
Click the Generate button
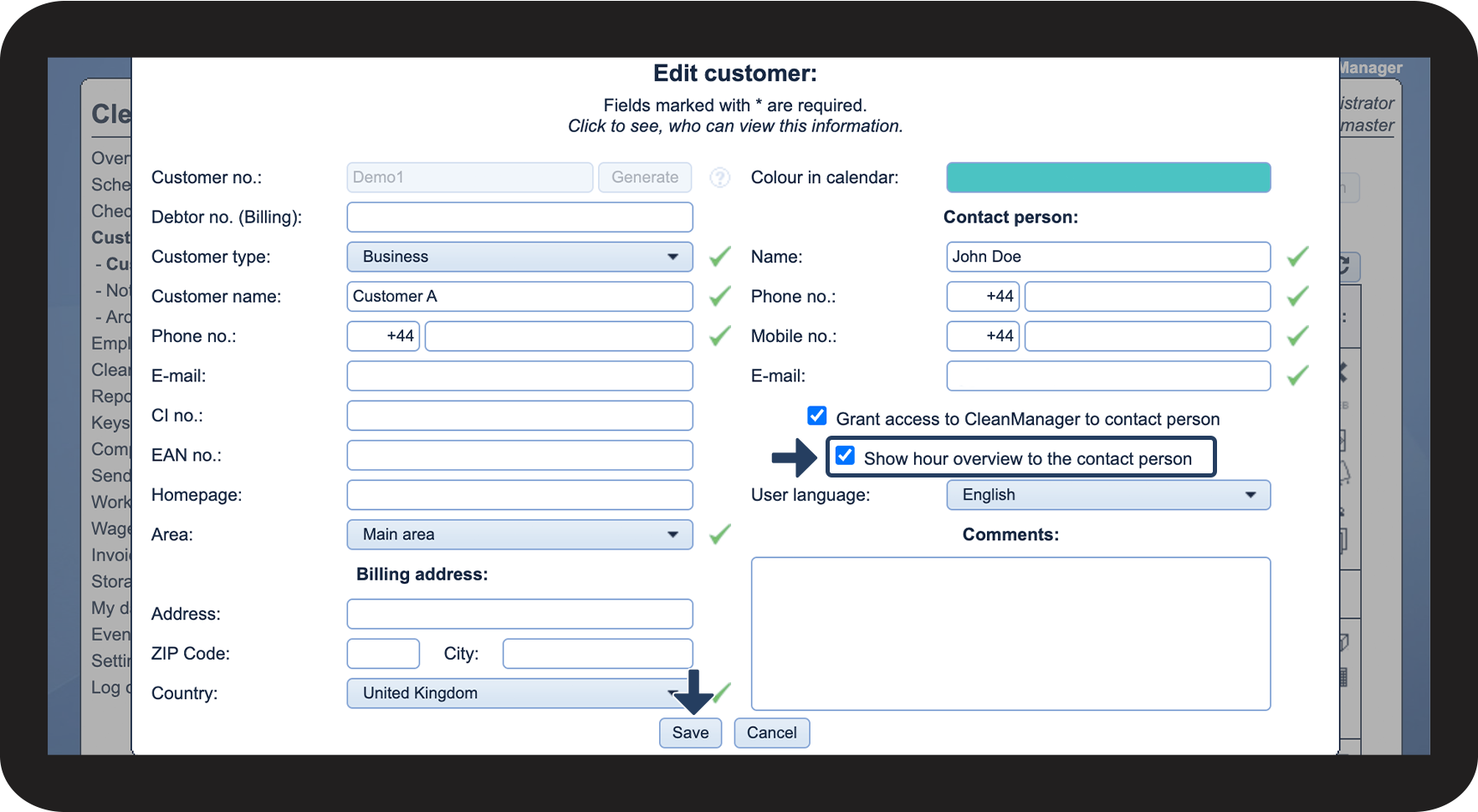pyautogui.click(x=645, y=177)
